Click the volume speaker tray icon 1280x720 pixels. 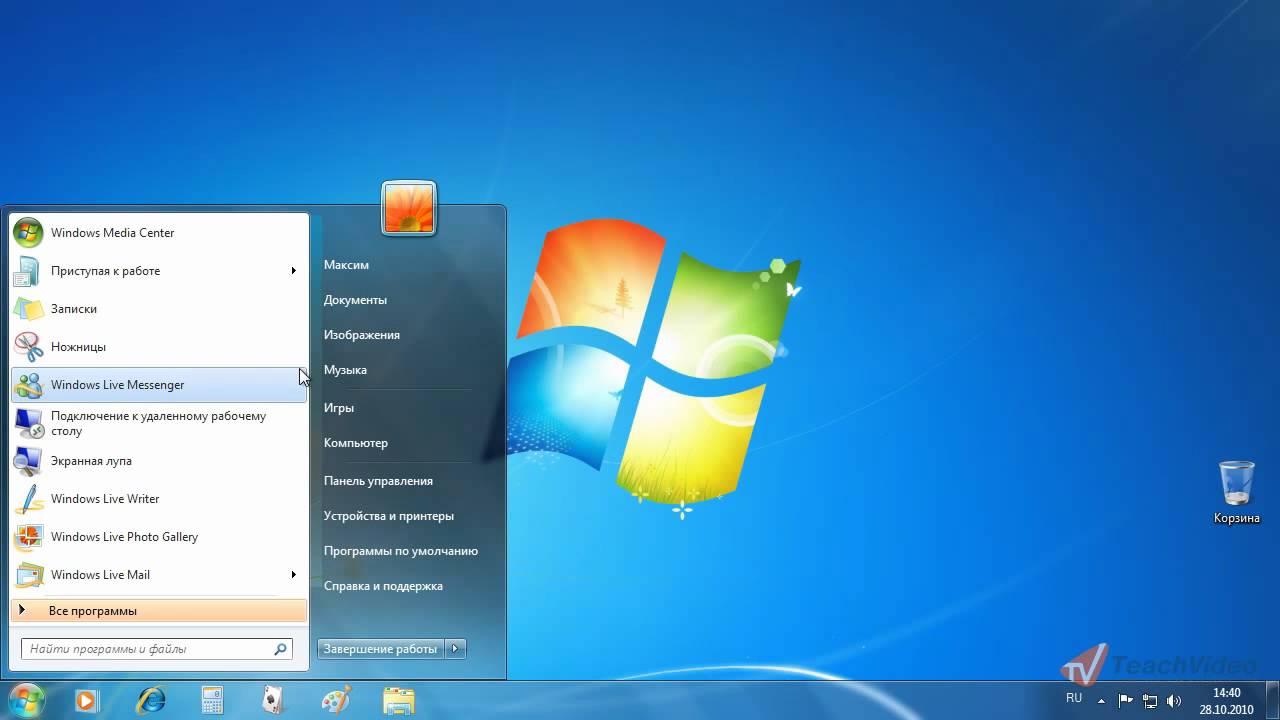pos(1174,700)
